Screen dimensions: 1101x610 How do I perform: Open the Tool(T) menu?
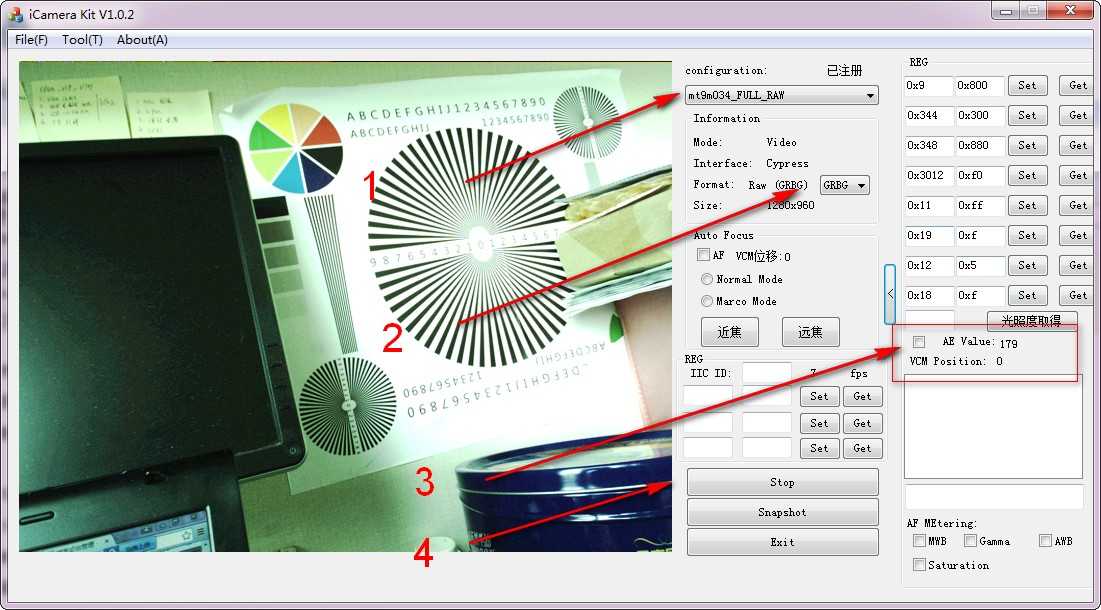point(82,40)
